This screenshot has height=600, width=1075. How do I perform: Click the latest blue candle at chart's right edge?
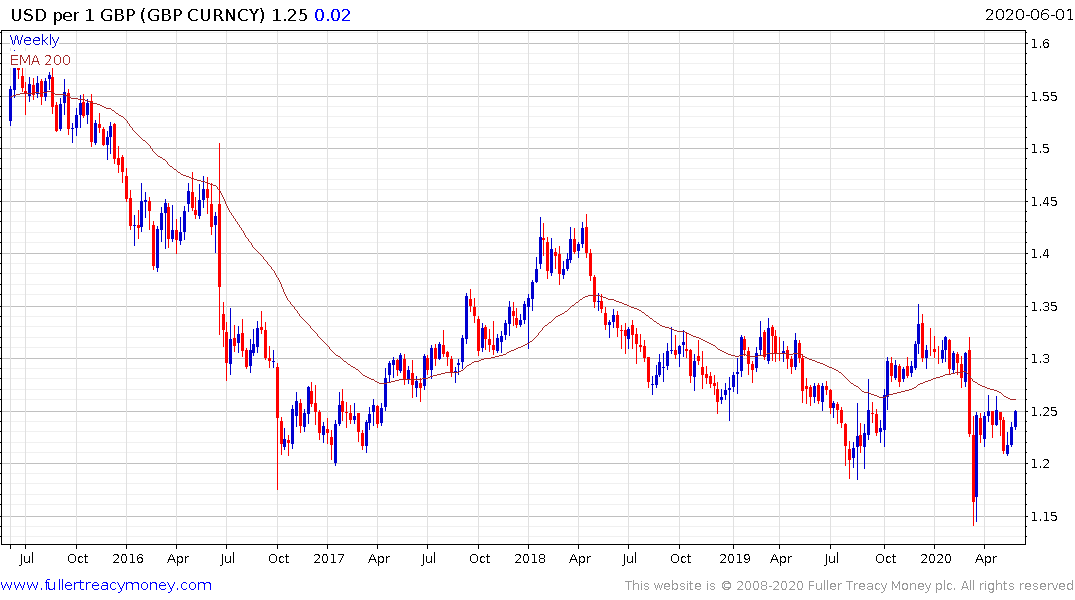(x=1015, y=419)
